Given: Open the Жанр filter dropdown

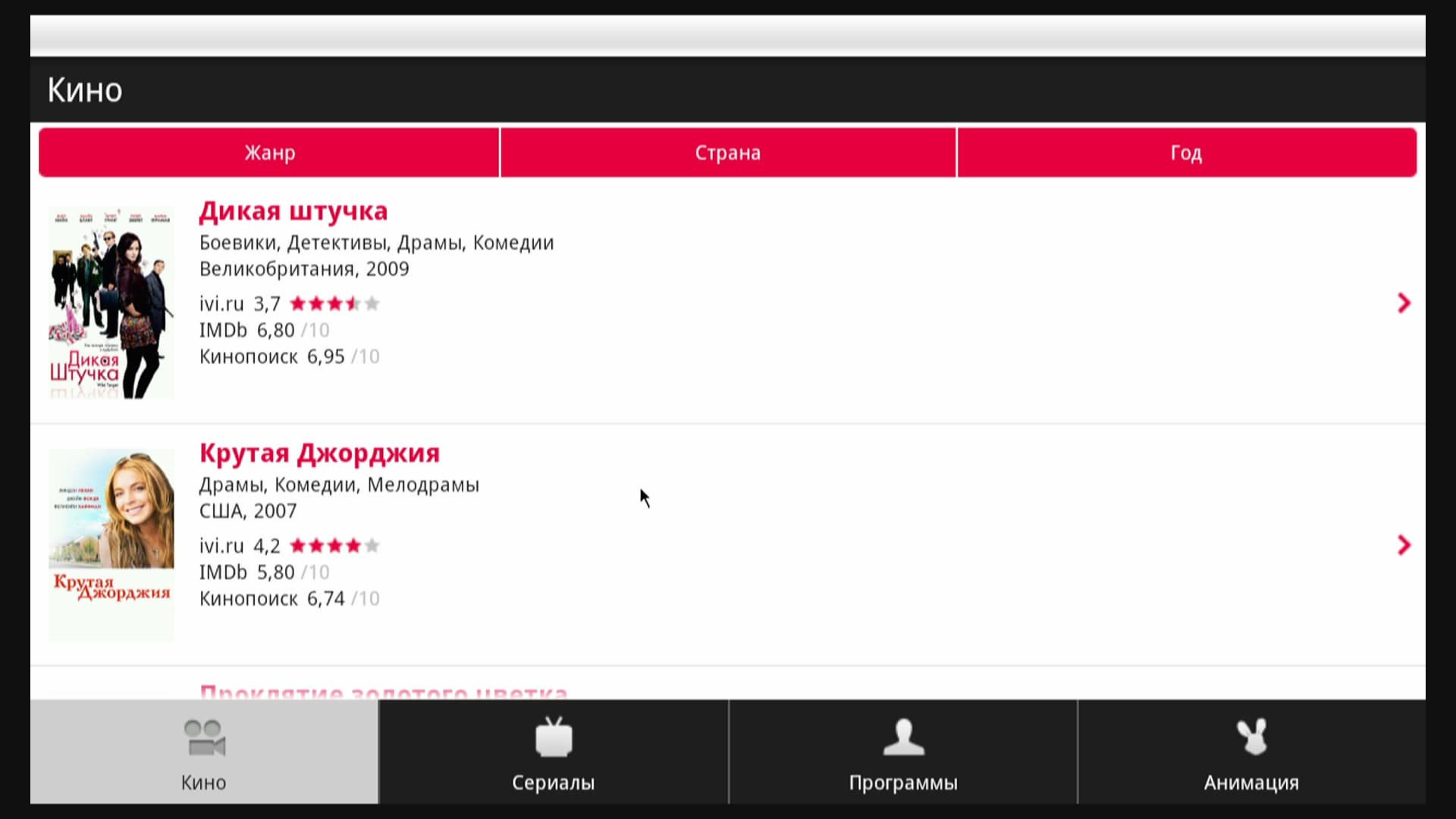Looking at the screenshot, I should [269, 152].
